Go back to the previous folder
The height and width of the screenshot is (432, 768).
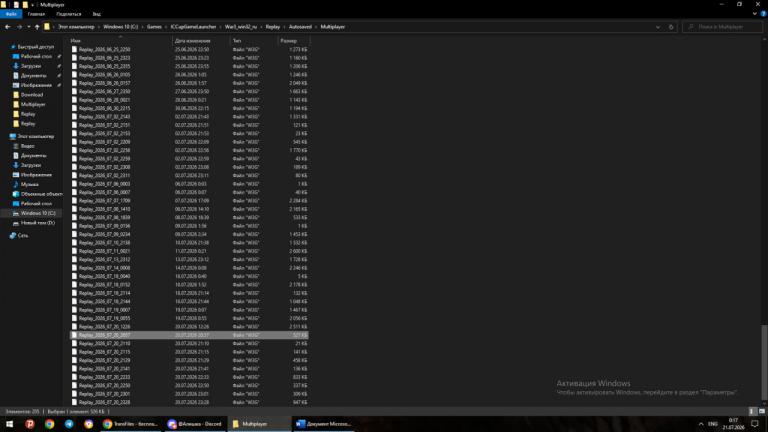7,27
